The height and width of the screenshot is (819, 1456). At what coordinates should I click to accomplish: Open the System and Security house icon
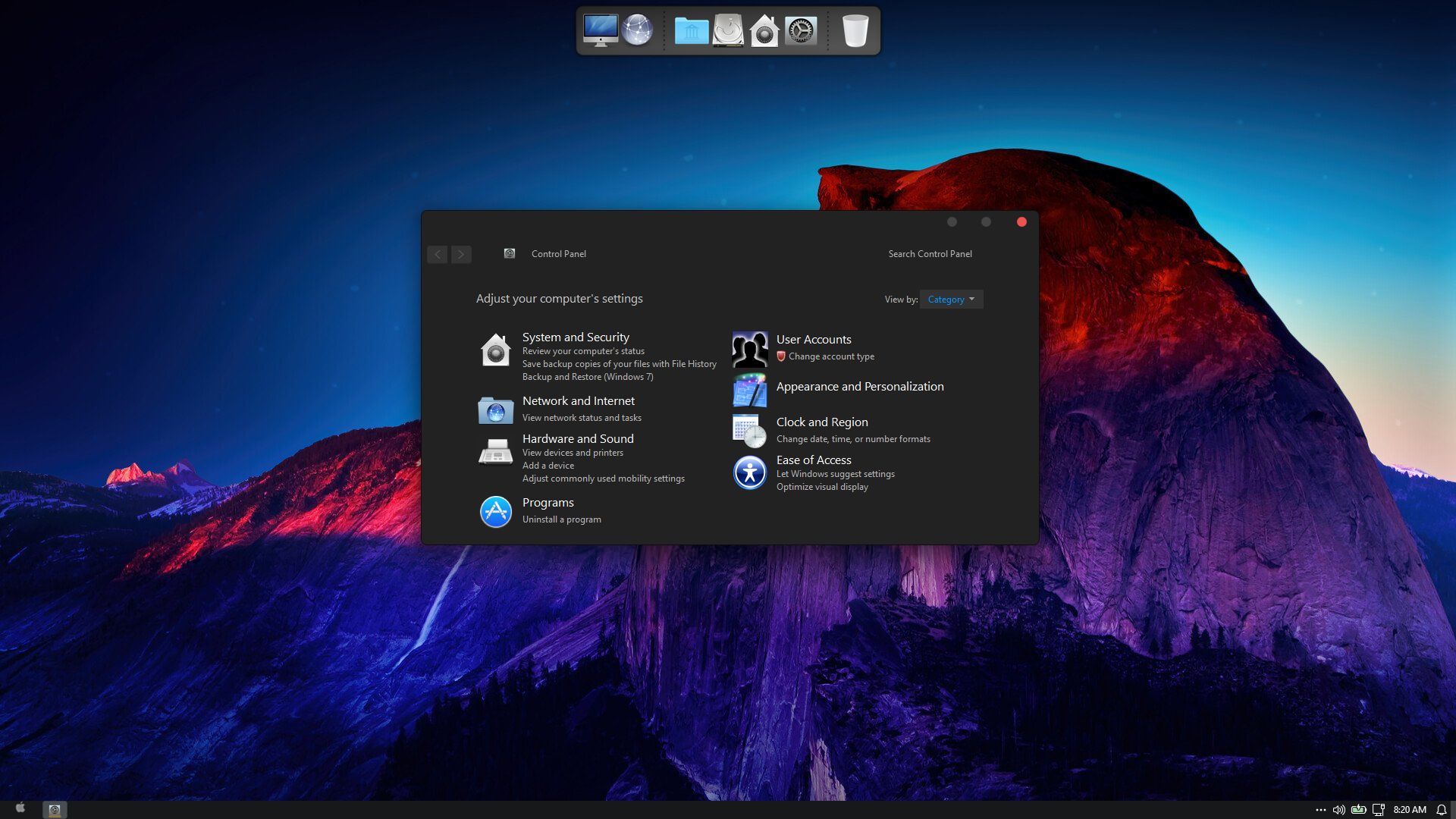(495, 350)
